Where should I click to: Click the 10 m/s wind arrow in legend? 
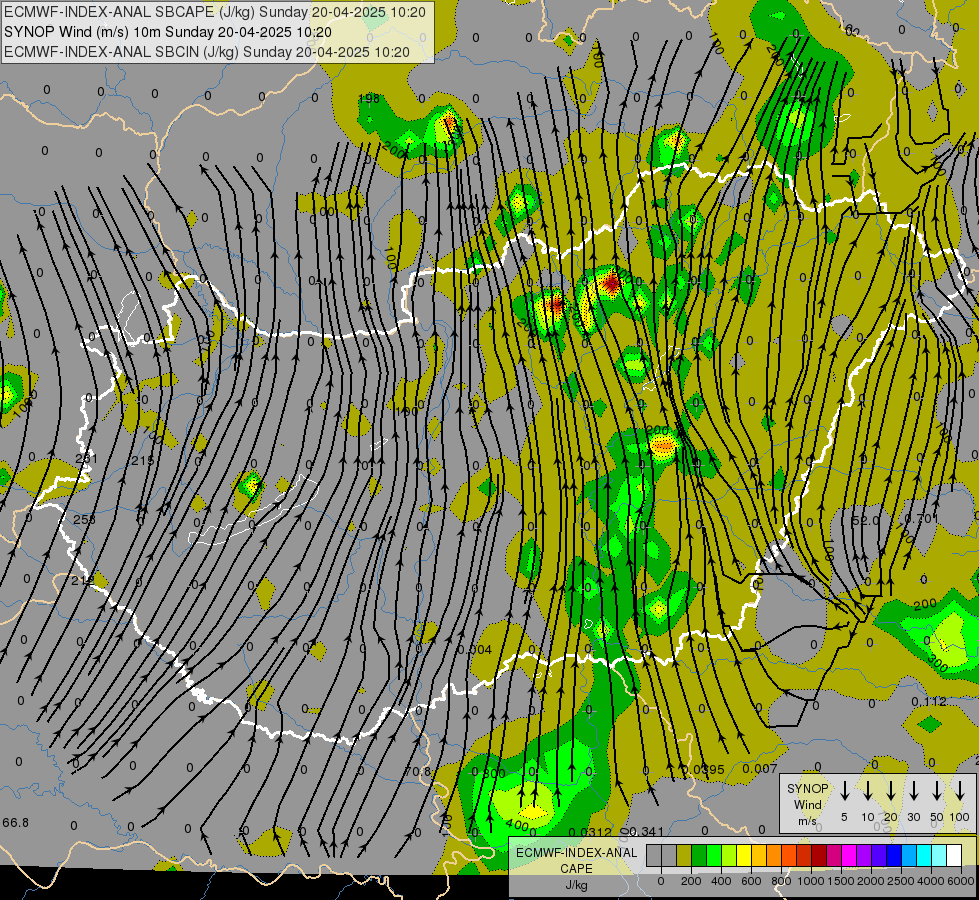867,791
